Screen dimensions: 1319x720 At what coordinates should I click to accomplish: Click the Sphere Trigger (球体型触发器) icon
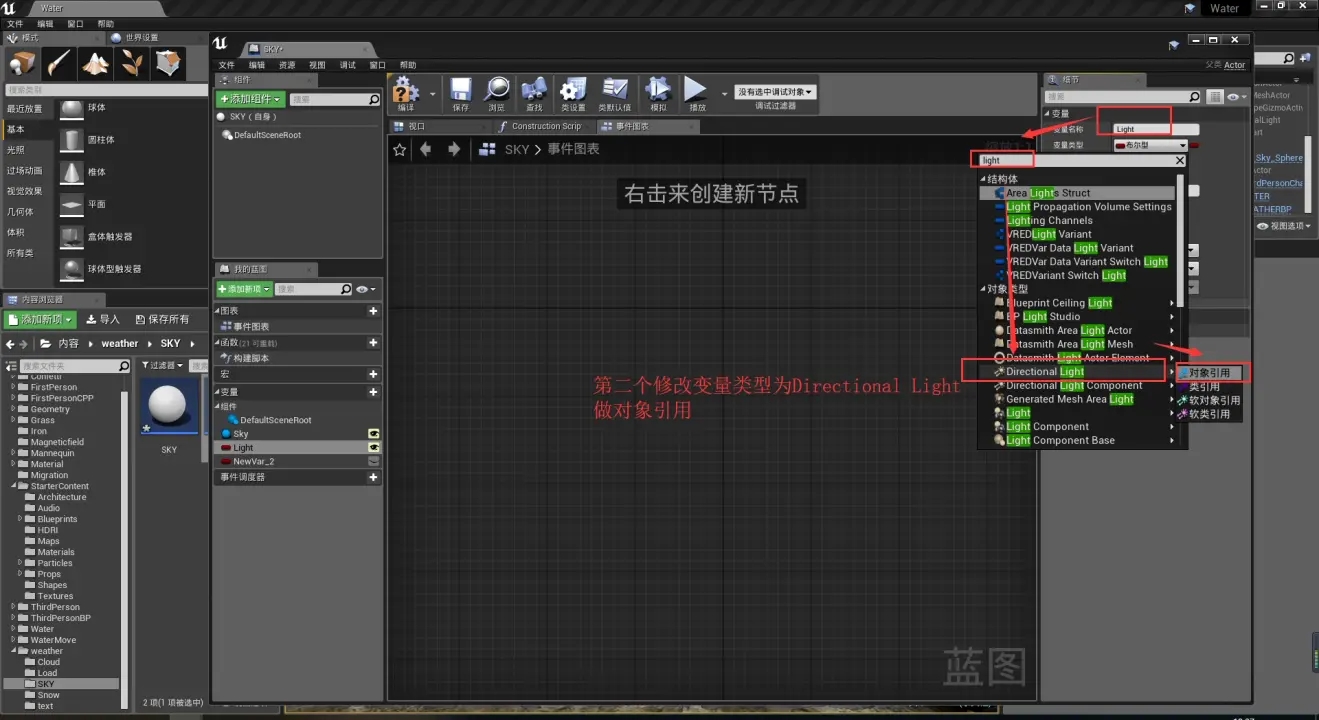(x=72, y=269)
